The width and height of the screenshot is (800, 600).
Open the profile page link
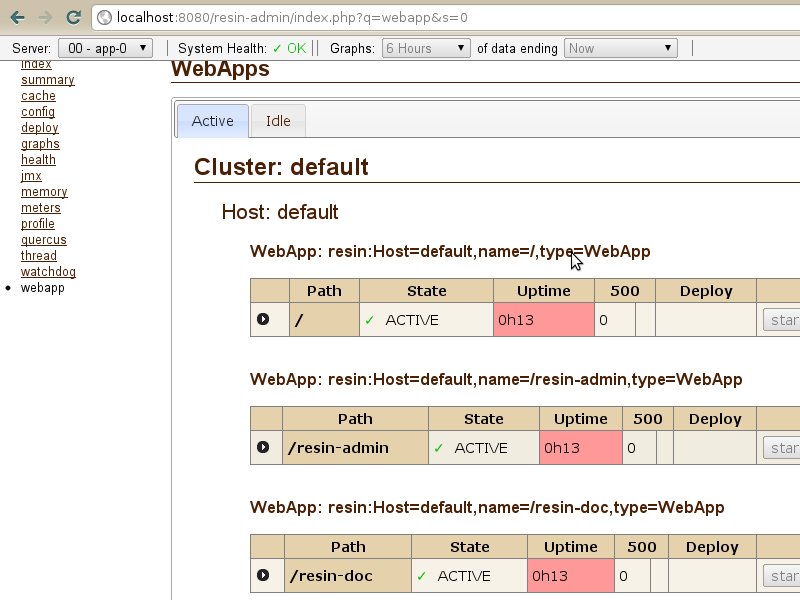click(x=38, y=223)
